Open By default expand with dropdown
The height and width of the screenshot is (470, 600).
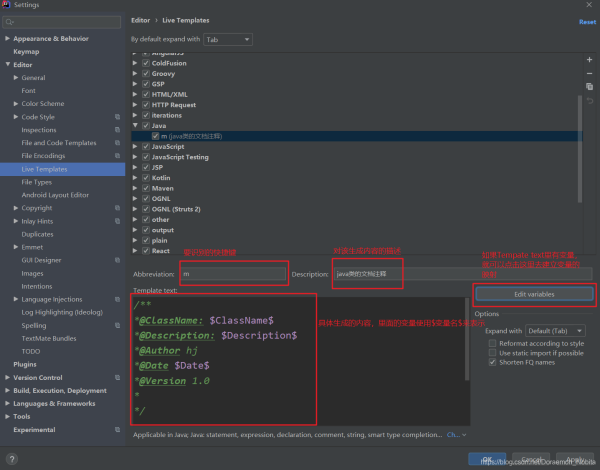tap(228, 40)
